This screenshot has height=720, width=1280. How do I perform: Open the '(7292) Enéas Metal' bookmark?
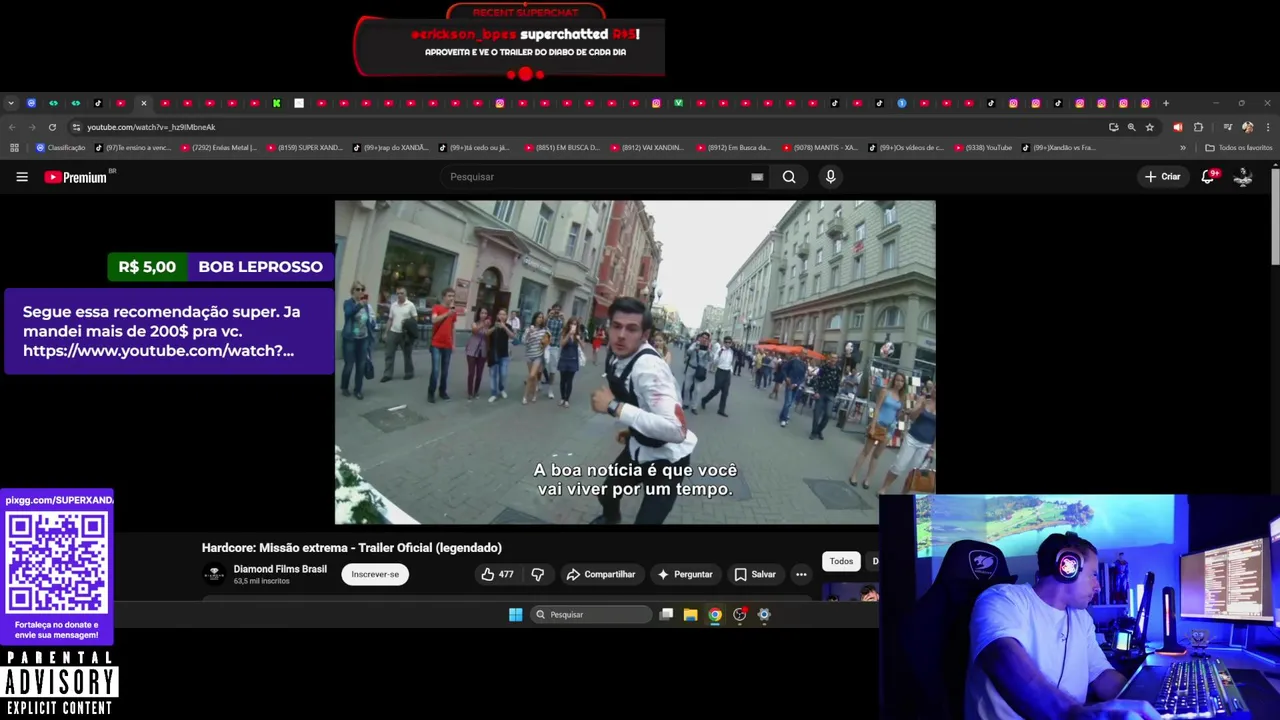coord(218,148)
